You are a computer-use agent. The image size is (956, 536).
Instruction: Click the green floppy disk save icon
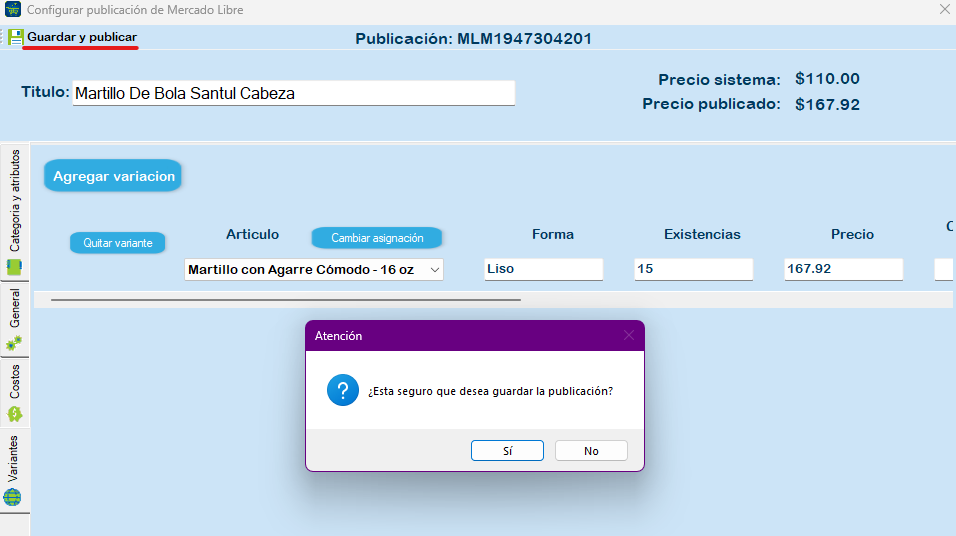point(15,37)
